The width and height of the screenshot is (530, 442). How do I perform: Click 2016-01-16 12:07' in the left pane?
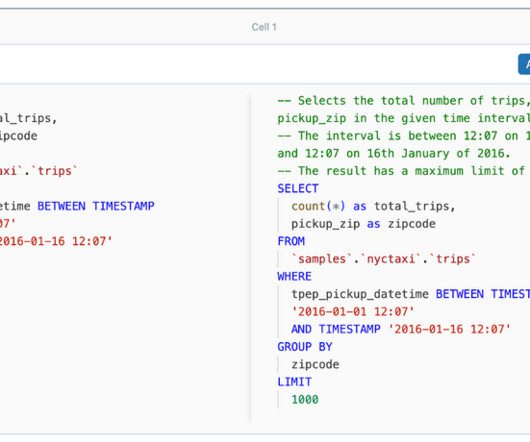[56, 241]
